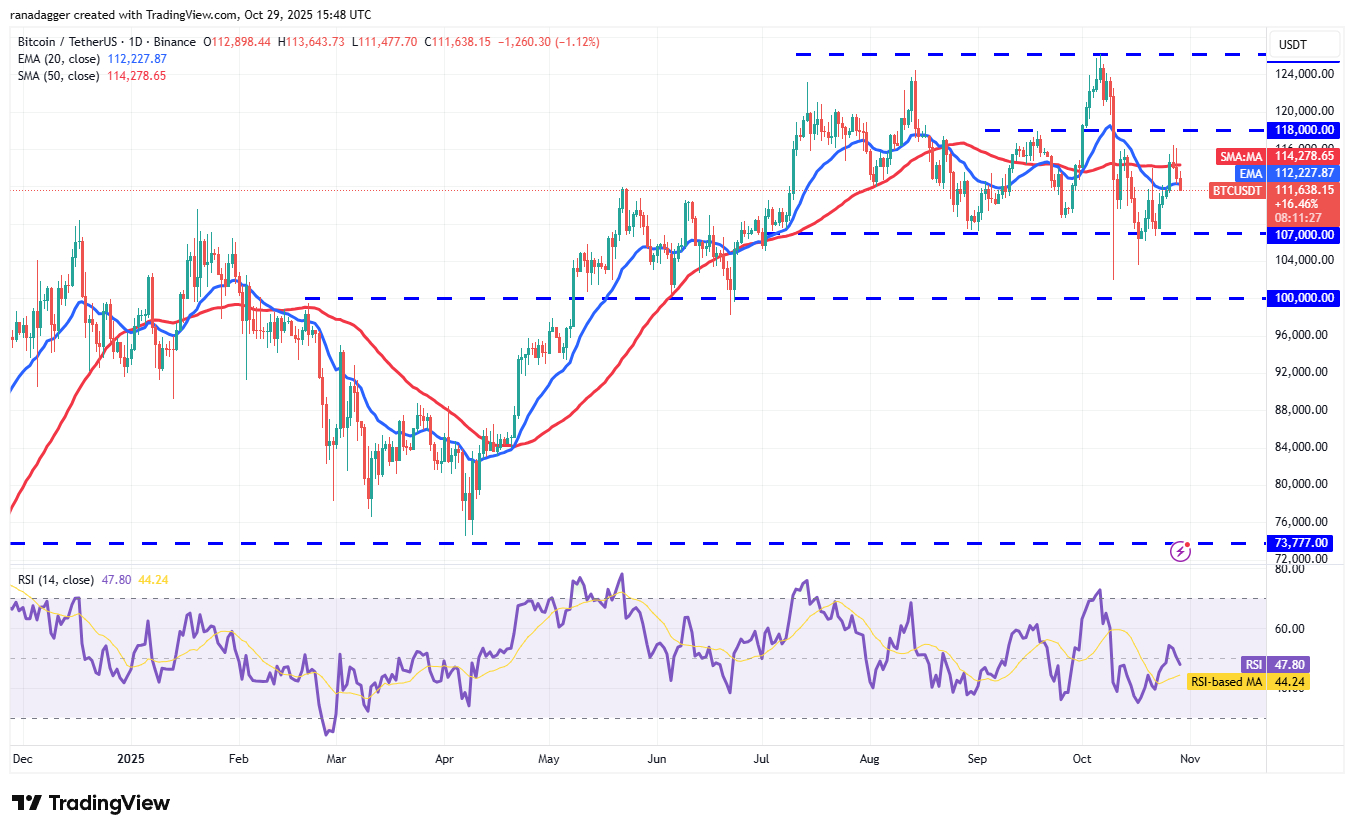Viewport: 1354px width, 833px height.
Task: Click the 118,000.00 resistance level label
Action: (x=1303, y=130)
